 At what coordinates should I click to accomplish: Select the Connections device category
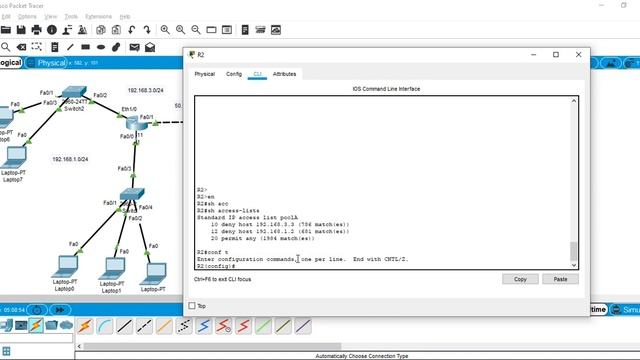(x=36, y=325)
